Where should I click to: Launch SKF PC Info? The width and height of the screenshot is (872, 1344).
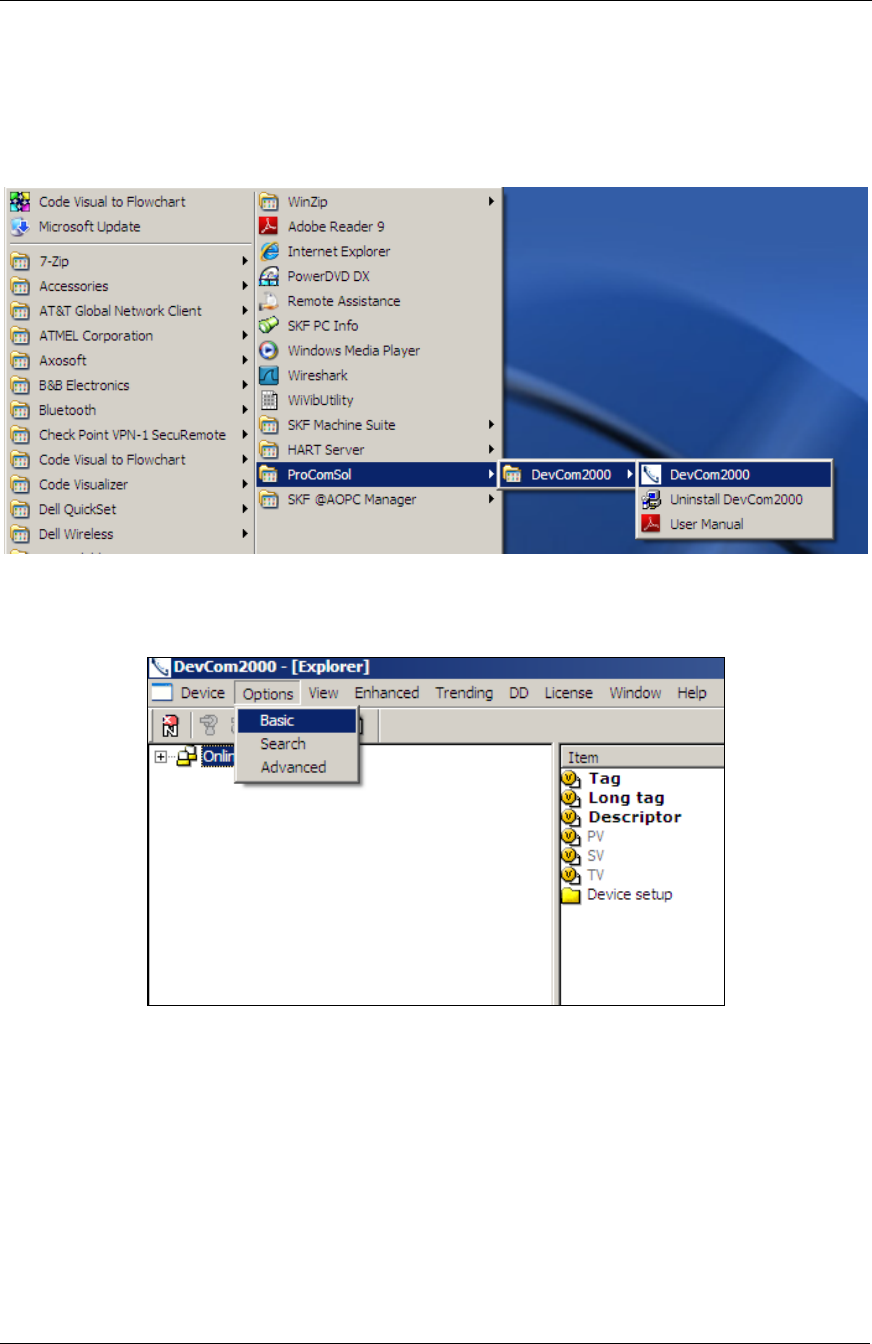[377, 326]
